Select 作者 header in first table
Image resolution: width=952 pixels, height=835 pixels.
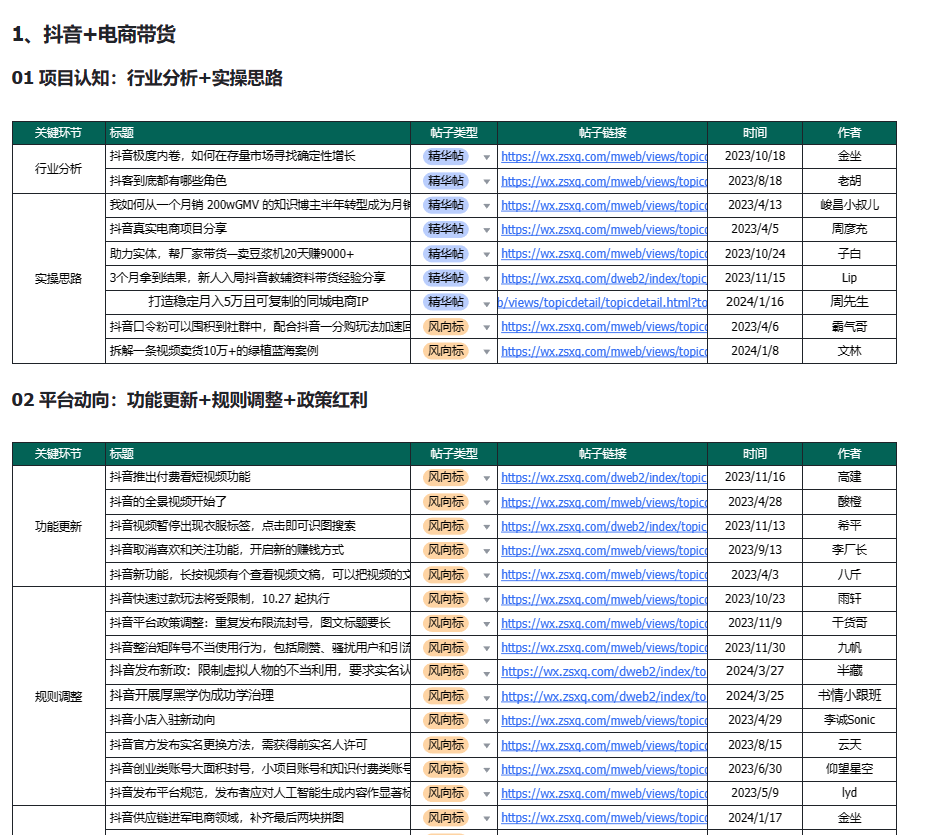tap(849, 133)
